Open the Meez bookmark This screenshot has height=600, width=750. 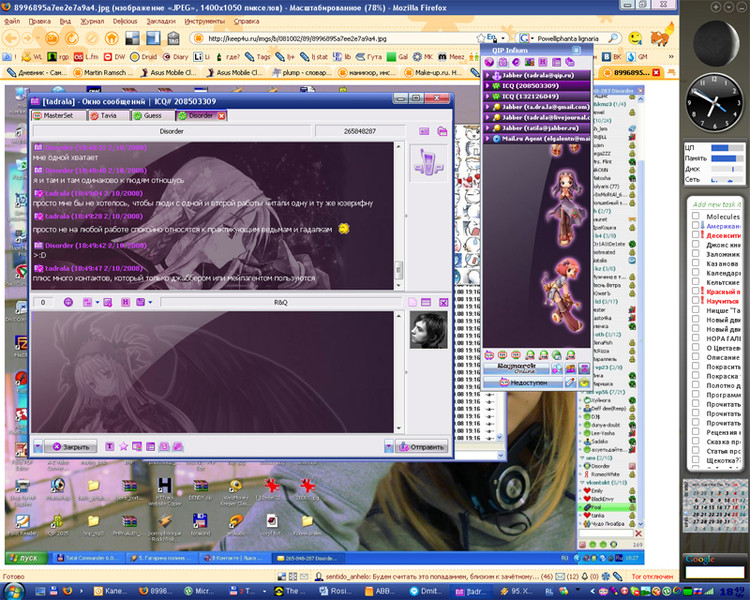[452, 56]
